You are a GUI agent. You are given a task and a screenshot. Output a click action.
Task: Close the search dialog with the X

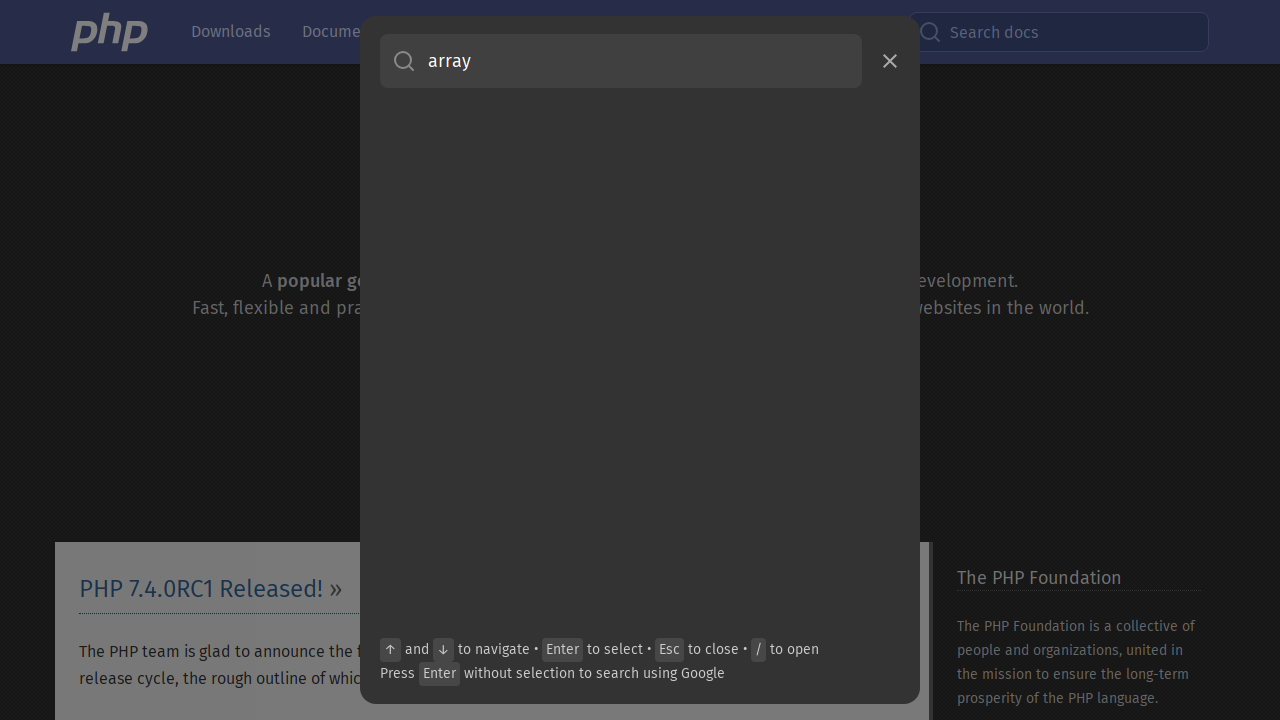click(890, 61)
